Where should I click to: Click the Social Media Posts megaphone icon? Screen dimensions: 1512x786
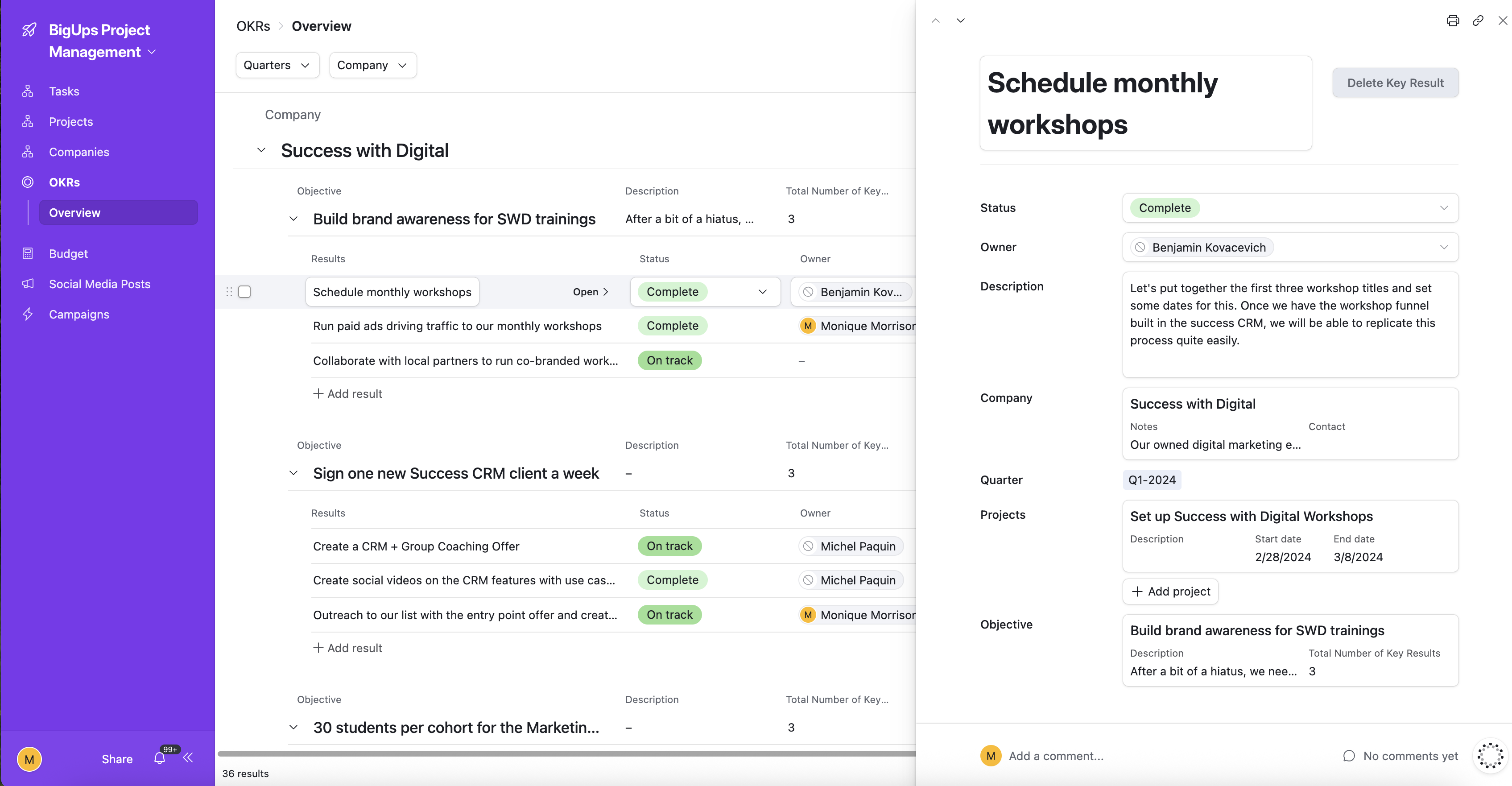point(28,284)
